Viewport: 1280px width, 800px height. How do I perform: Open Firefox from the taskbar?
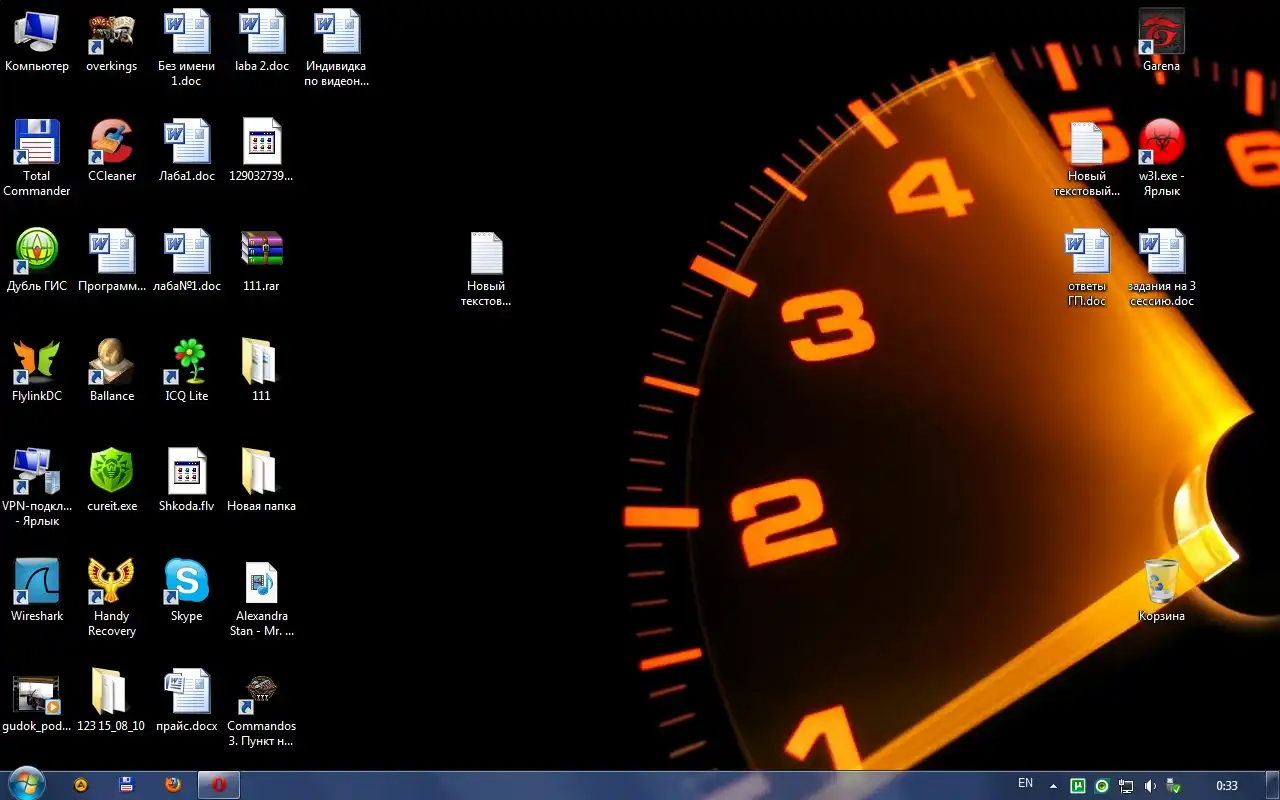tap(173, 785)
